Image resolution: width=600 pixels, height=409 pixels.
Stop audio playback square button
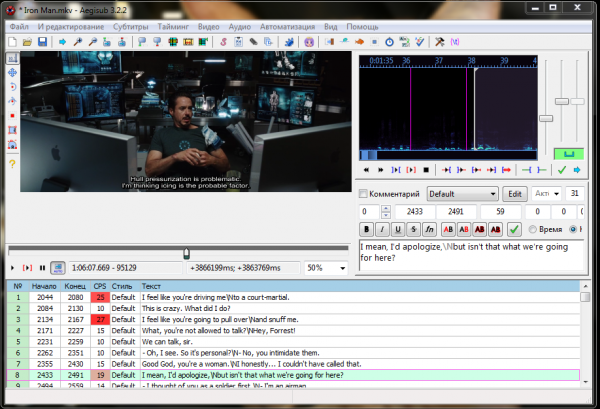click(x=426, y=170)
